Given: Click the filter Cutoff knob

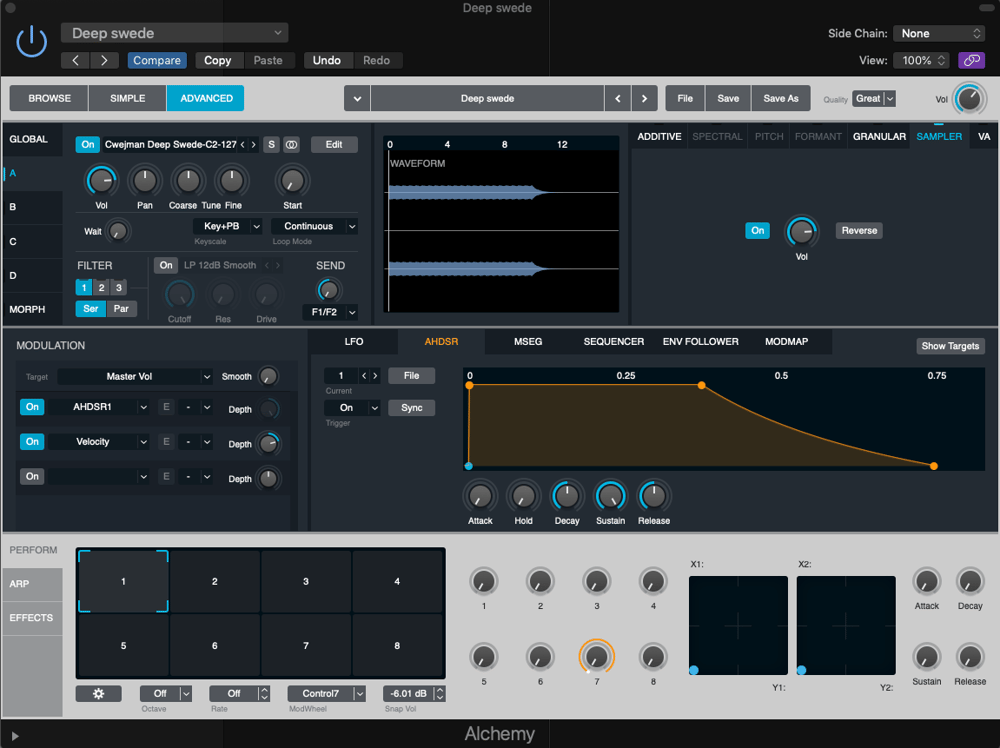Looking at the screenshot, I should [x=179, y=295].
